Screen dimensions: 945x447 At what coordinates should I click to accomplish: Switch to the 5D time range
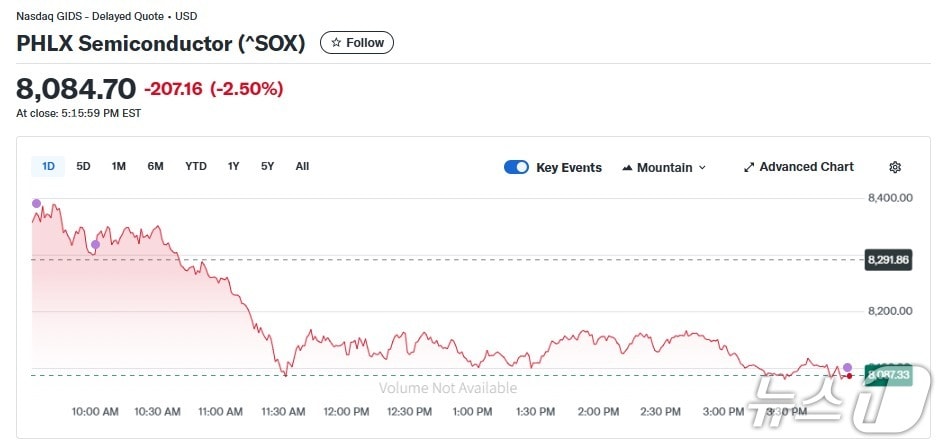[84, 166]
